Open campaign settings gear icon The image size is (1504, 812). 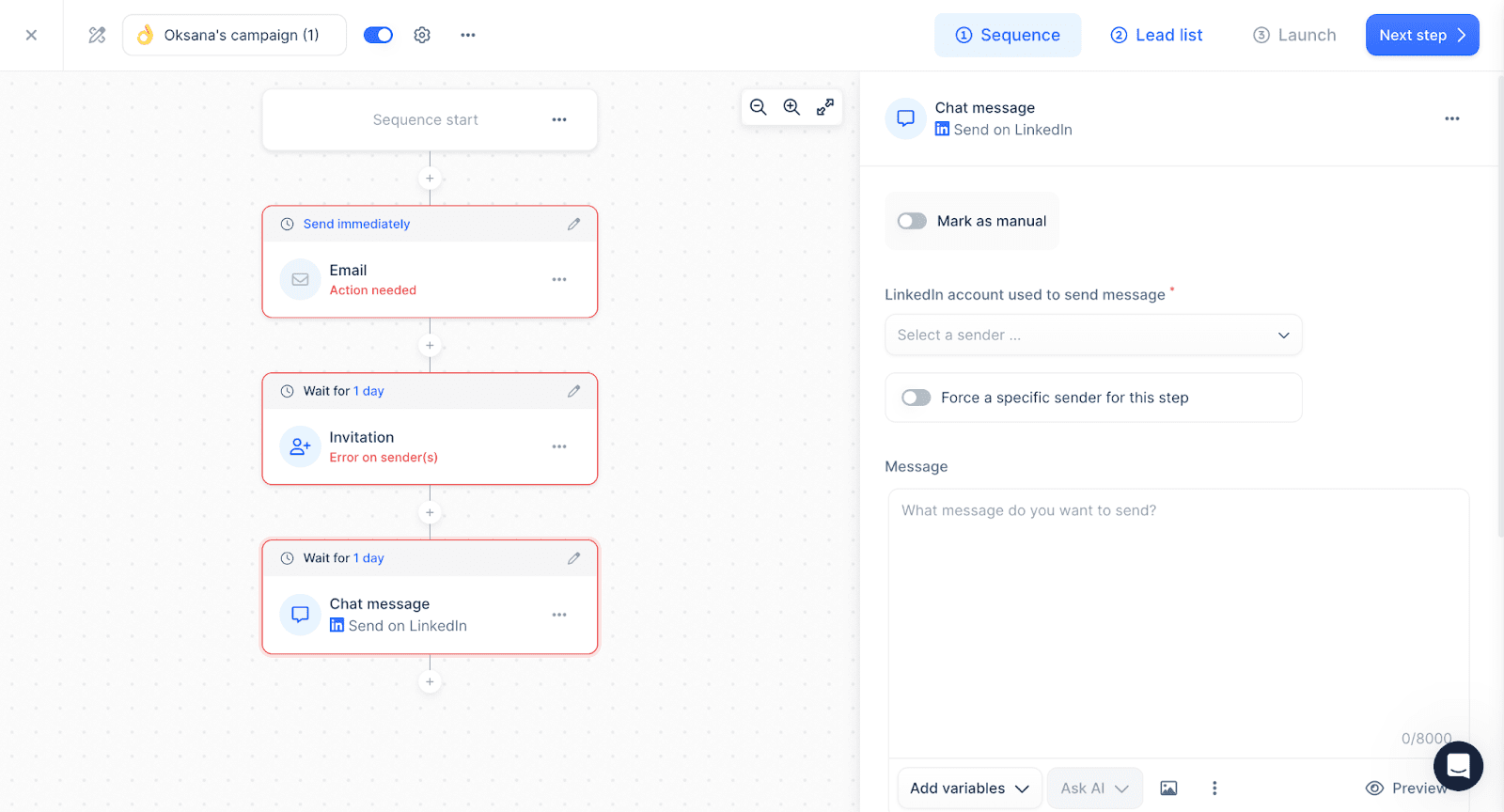422,35
